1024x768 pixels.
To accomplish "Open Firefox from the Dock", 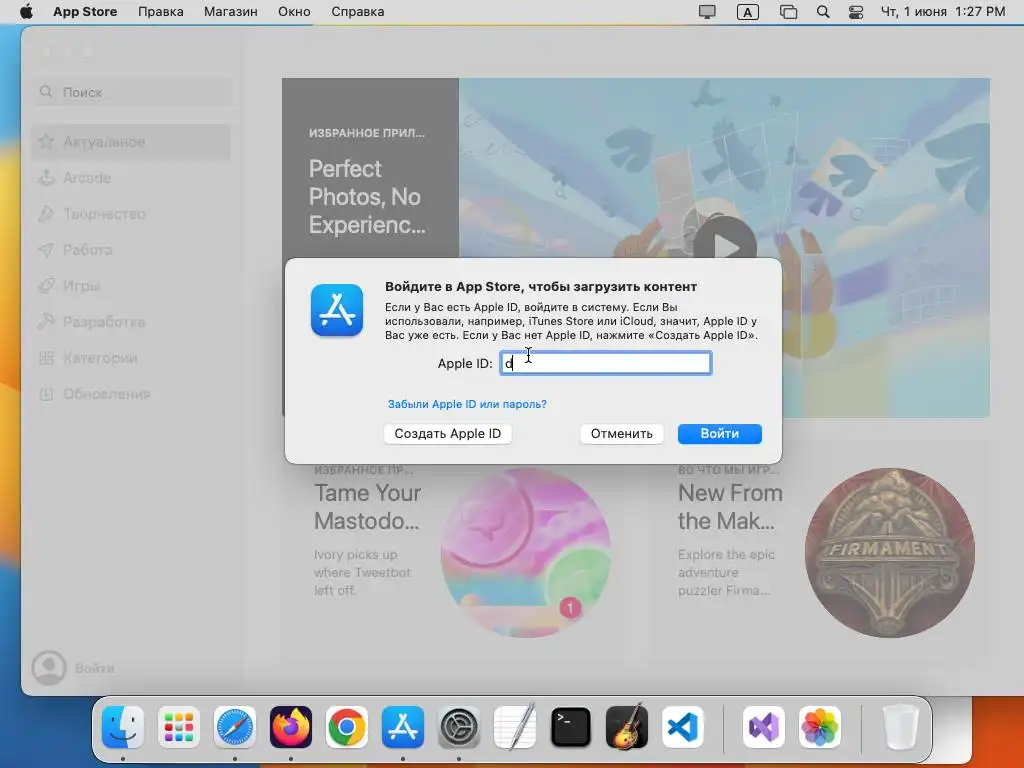I will tap(291, 727).
